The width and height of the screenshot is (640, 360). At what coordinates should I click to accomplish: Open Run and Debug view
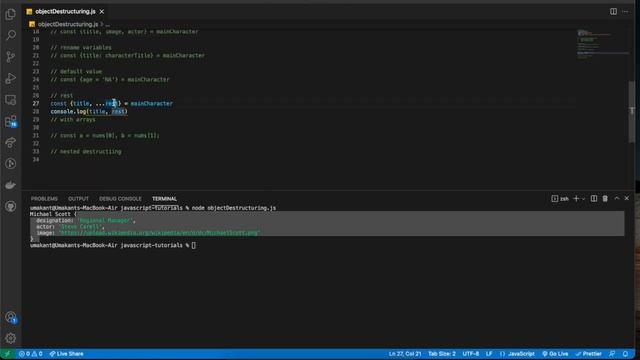coord(11,78)
